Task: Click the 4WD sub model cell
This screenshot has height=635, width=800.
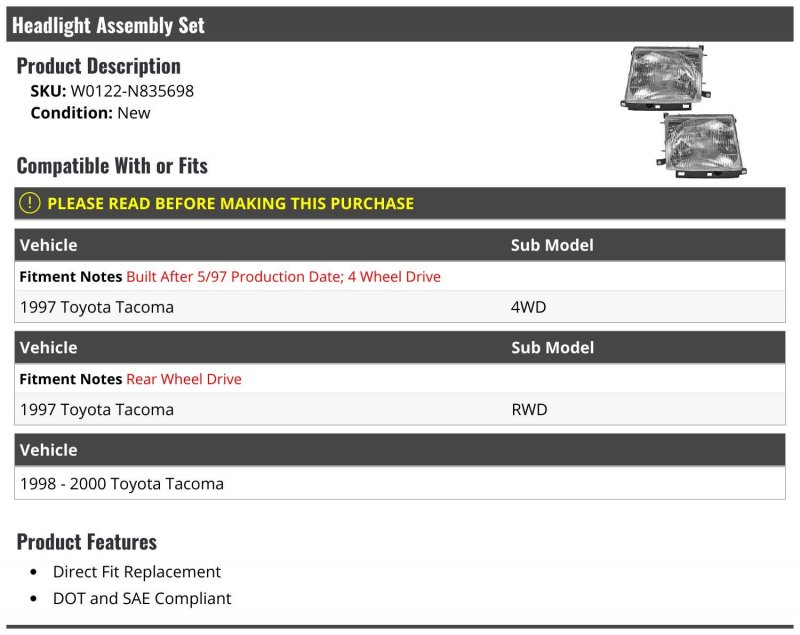Action: pyautogui.click(x=528, y=307)
